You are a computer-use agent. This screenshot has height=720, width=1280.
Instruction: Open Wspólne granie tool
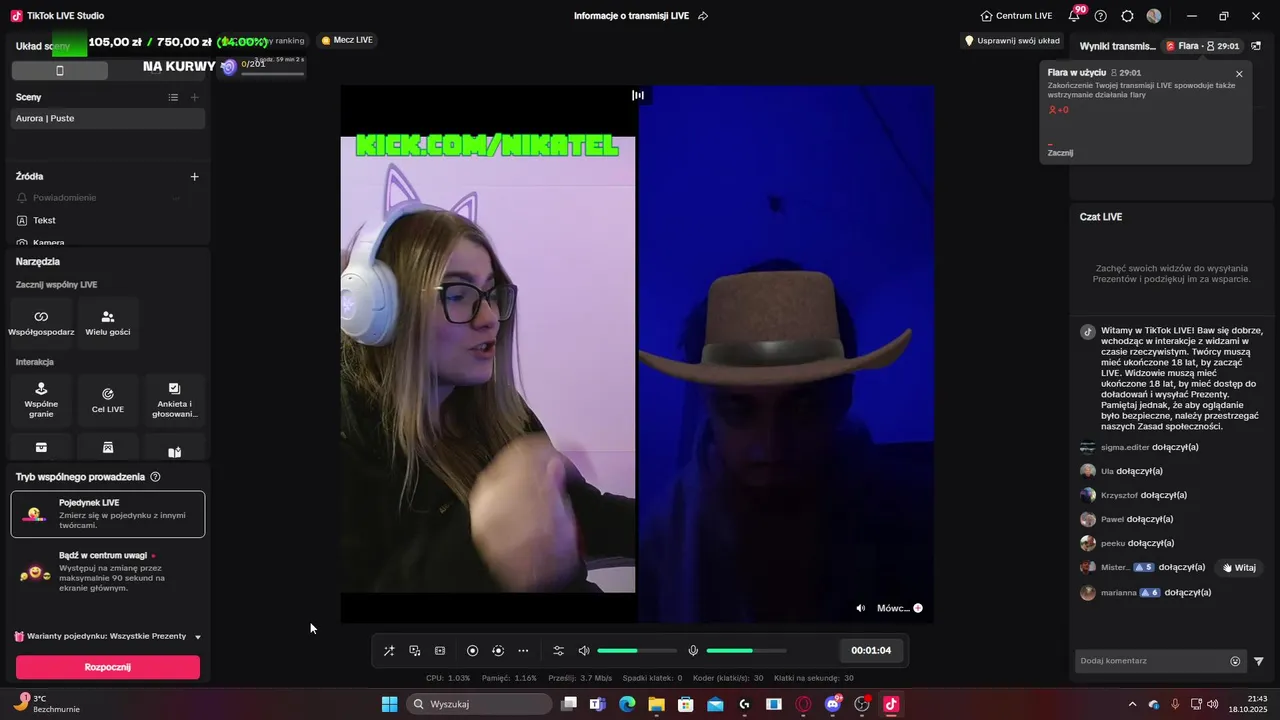pyautogui.click(x=41, y=400)
